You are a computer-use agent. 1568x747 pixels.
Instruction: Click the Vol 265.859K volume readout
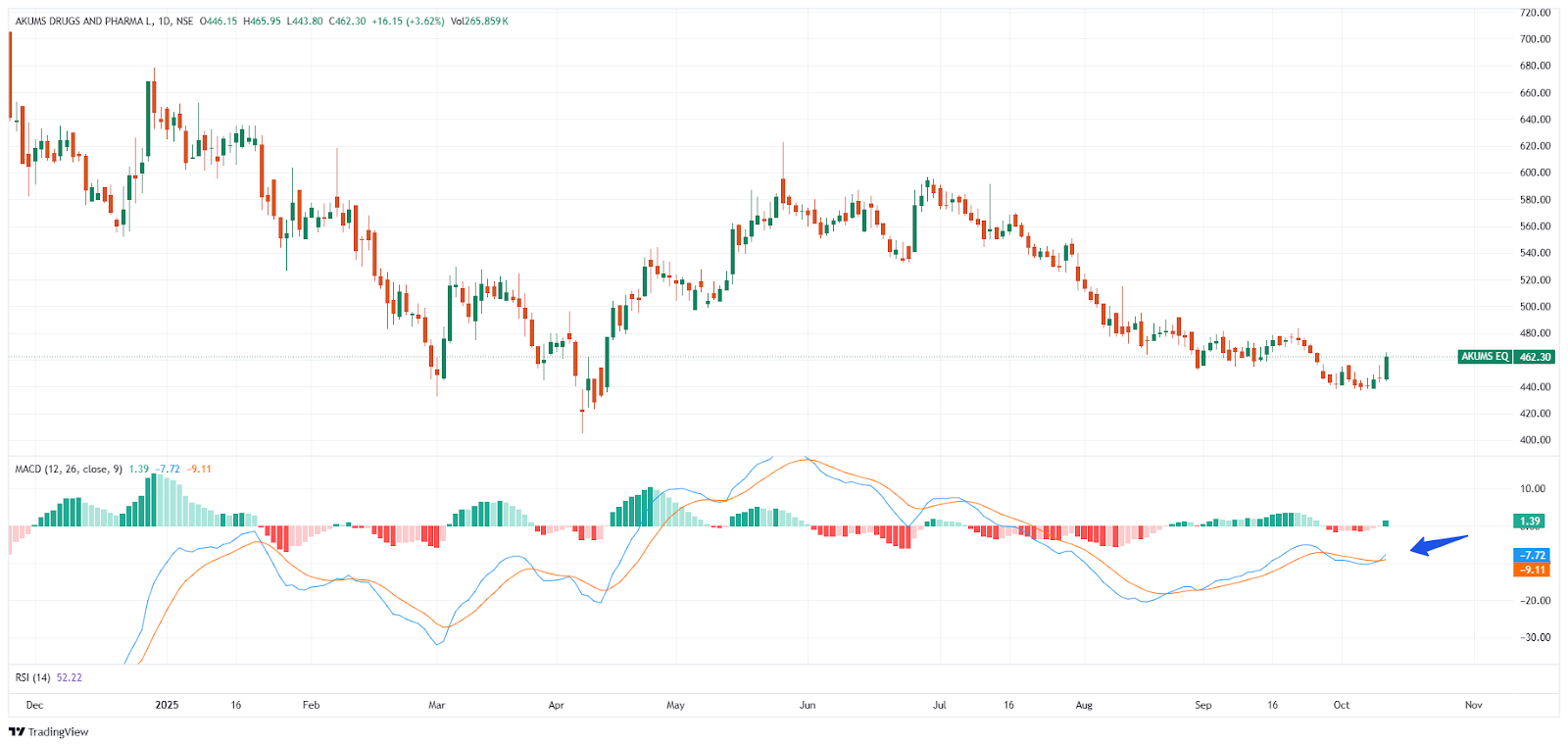pyautogui.click(x=479, y=22)
